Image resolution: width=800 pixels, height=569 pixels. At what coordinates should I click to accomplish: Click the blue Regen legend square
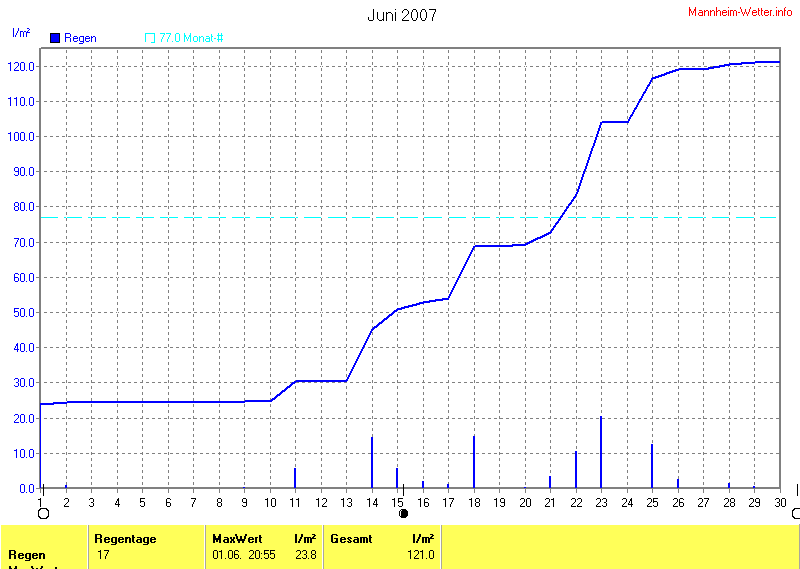tap(55, 38)
